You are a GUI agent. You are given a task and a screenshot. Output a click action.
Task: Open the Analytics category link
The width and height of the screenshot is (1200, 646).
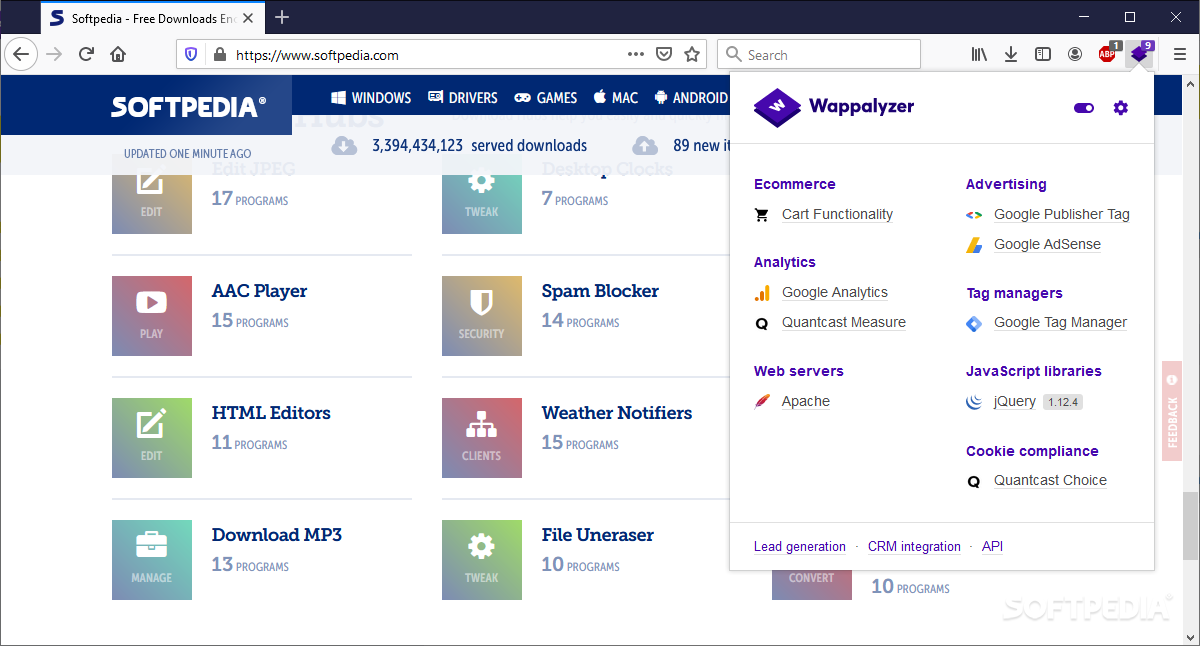click(x=784, y=262)
